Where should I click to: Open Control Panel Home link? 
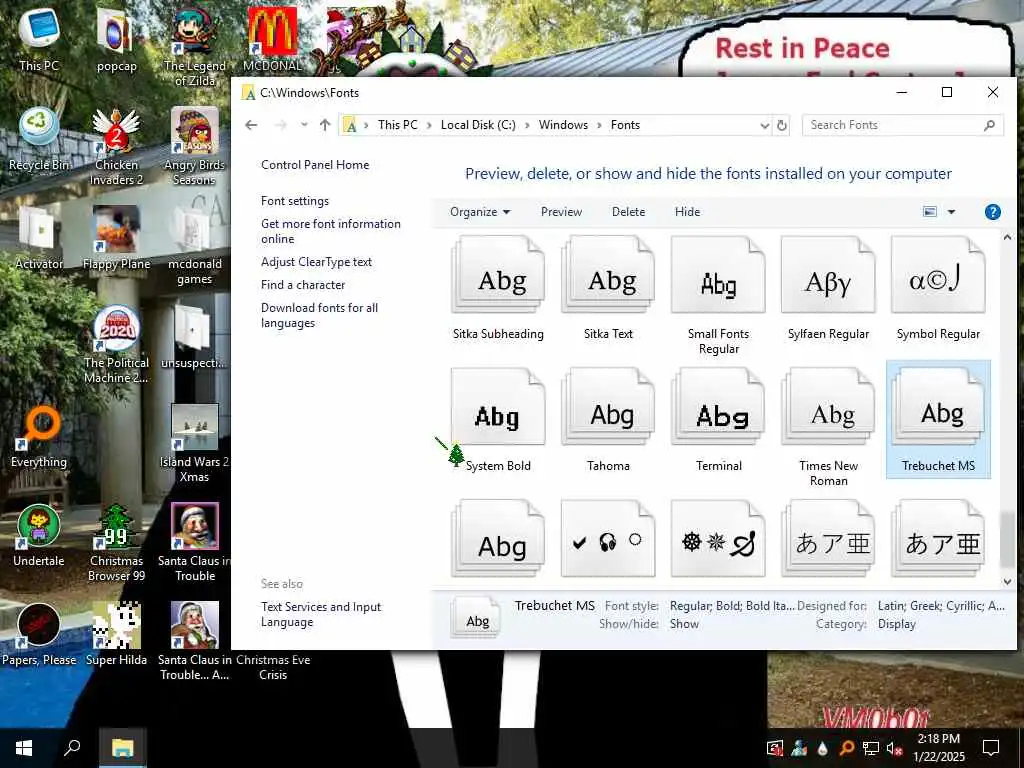point(315,165)
